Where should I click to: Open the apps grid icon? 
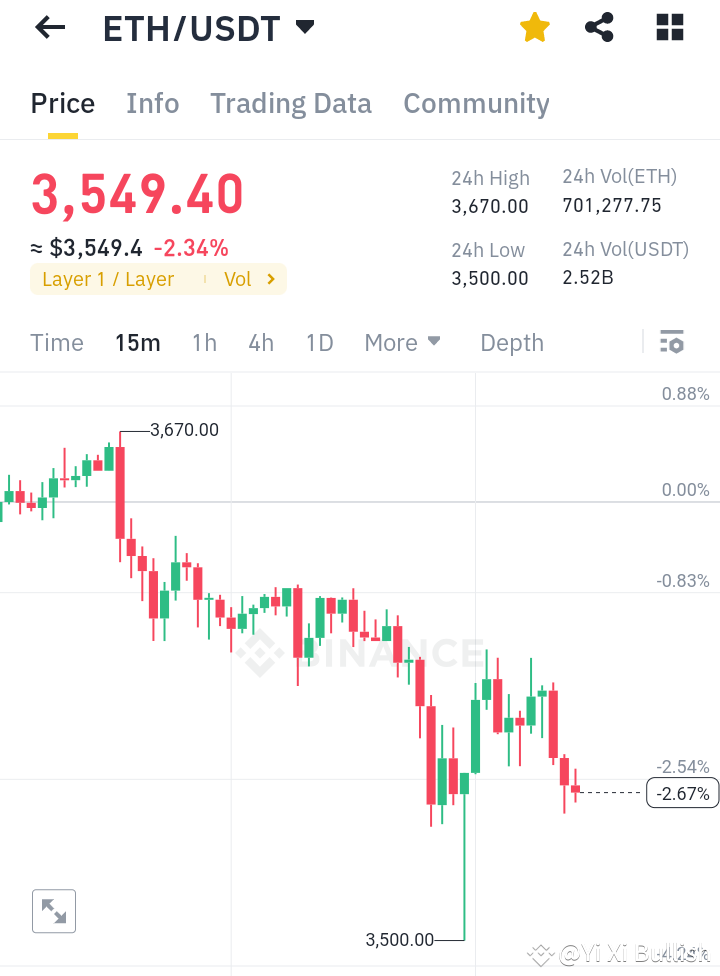point(668,27)
